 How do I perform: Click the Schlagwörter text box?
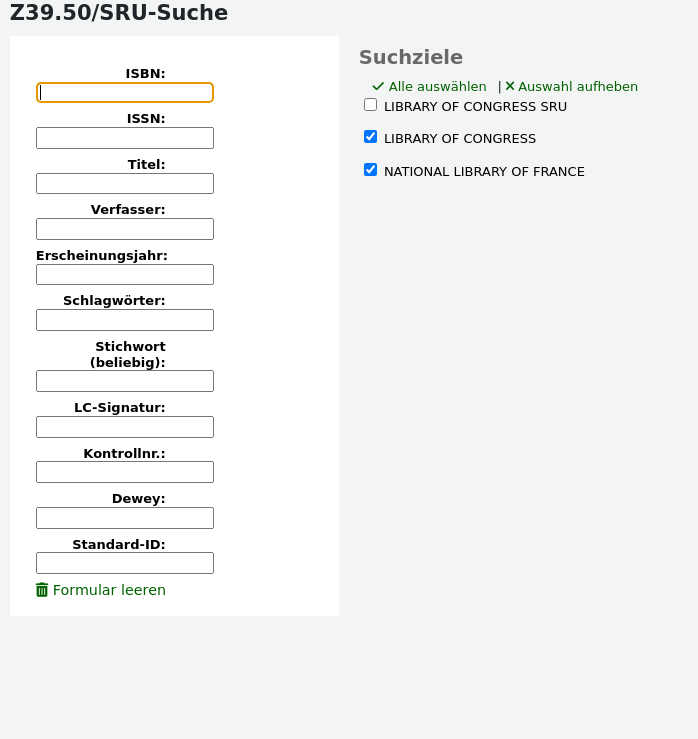(125, 320)
